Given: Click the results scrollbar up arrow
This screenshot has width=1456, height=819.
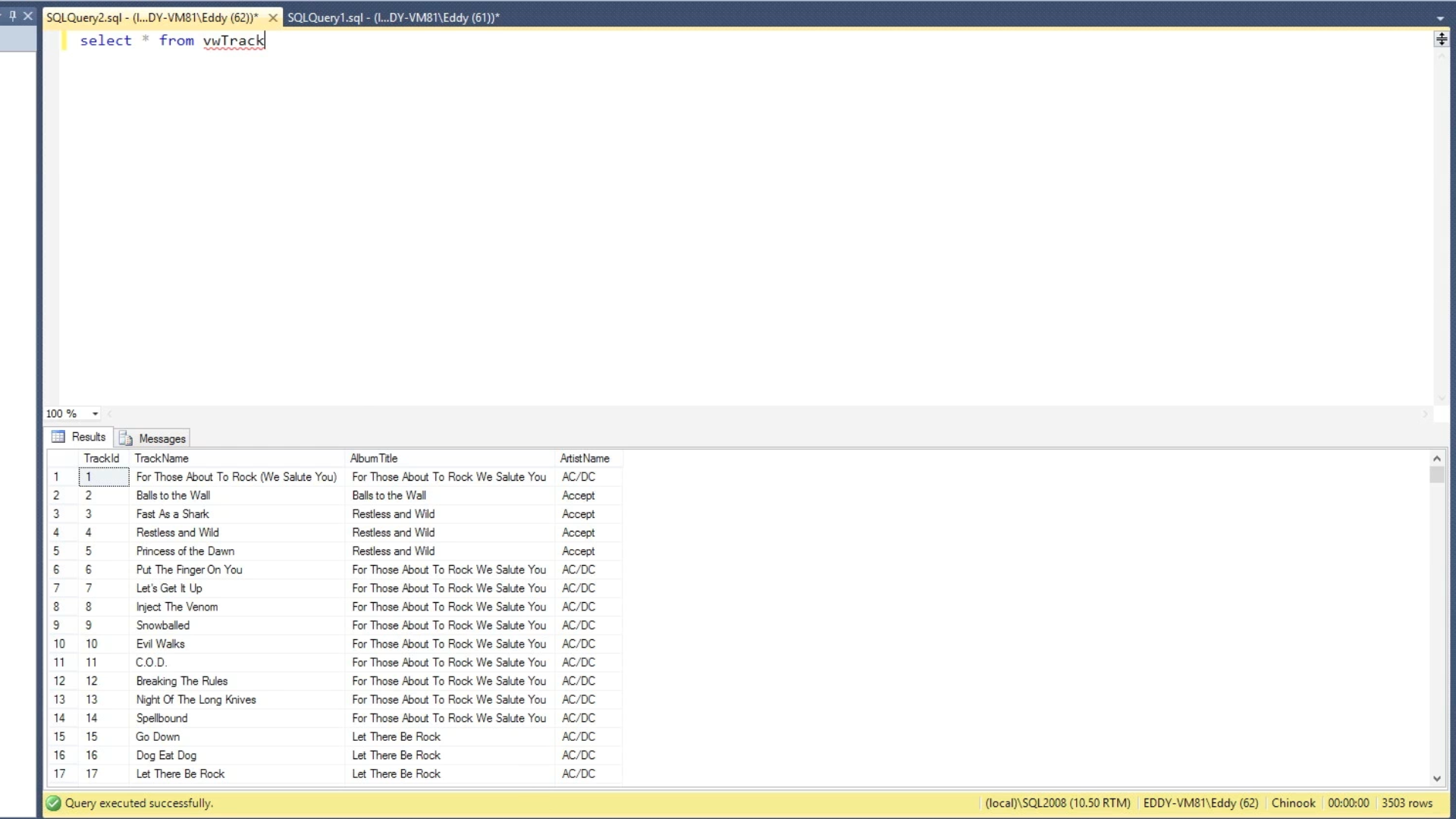Looking at the screenshot, I should tap(1436, 459).
